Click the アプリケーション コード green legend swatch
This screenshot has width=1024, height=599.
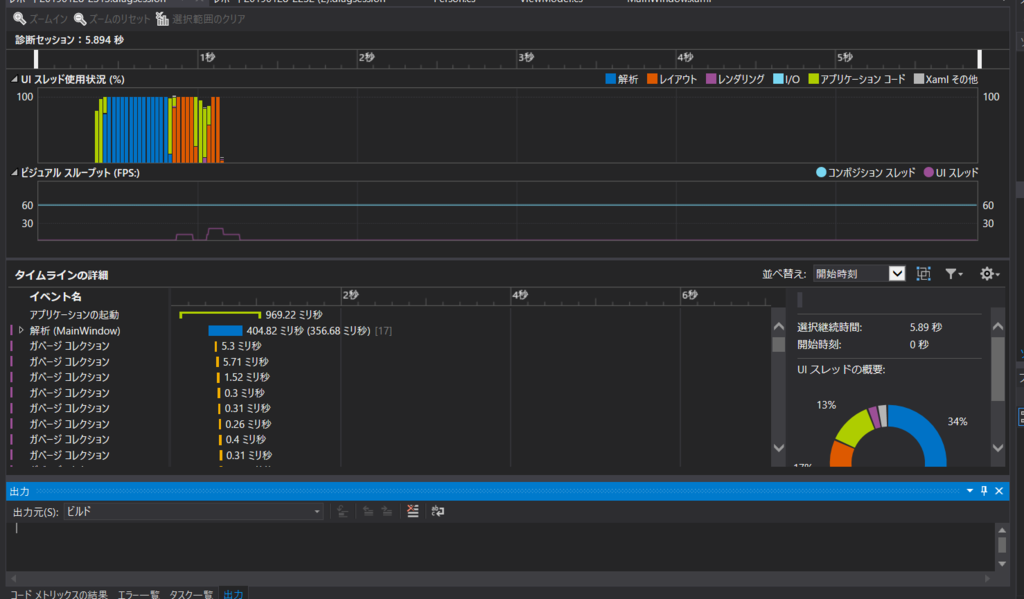coord(813,79)
